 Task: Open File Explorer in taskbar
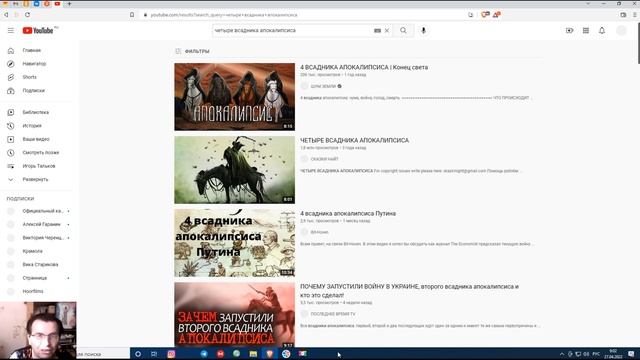[x=253, y=354]
